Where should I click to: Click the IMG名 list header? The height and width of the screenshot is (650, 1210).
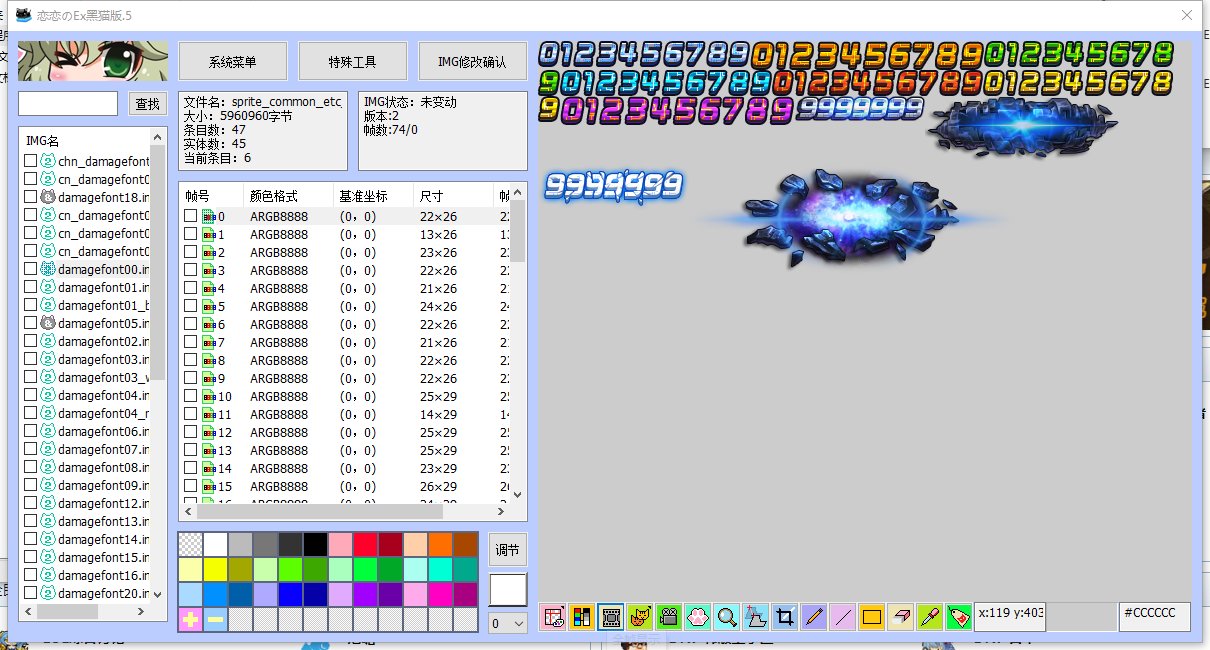click(x=85, y=141)
